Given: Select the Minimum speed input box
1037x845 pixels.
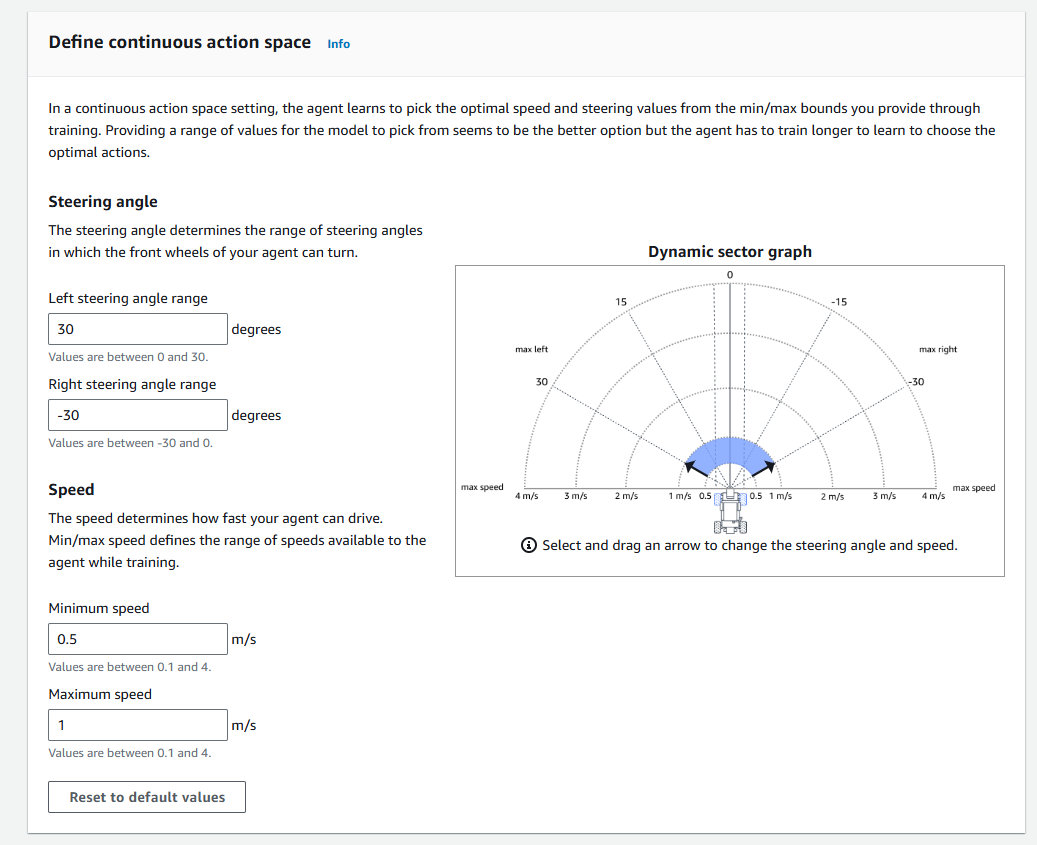Looking at the screenshot, I should pos(138,639).
